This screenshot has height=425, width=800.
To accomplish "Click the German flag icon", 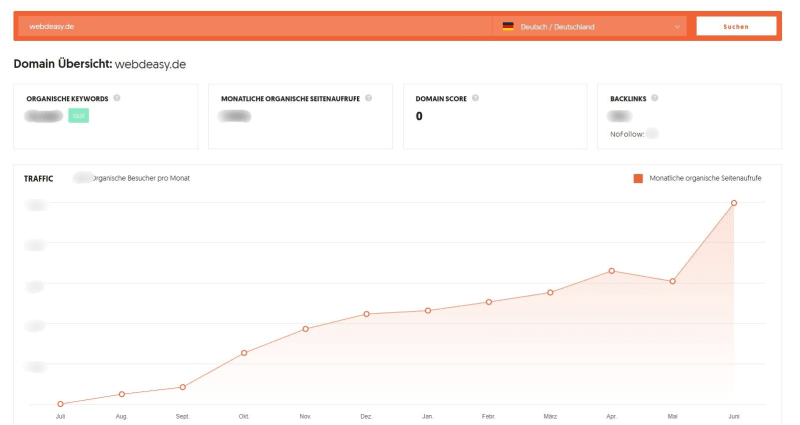I will 508,27.
